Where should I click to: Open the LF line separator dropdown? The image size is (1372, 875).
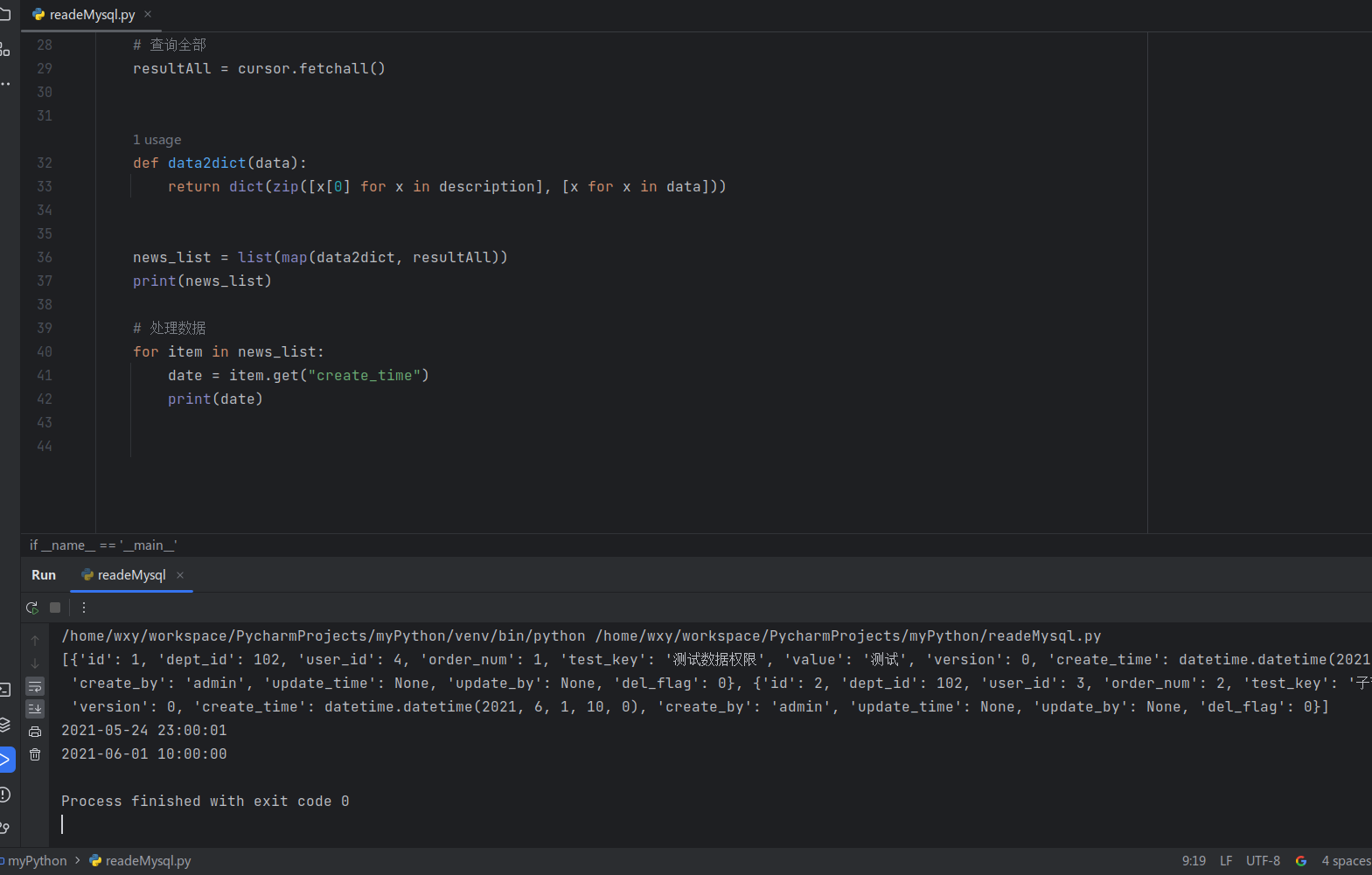pos(1226,861)
